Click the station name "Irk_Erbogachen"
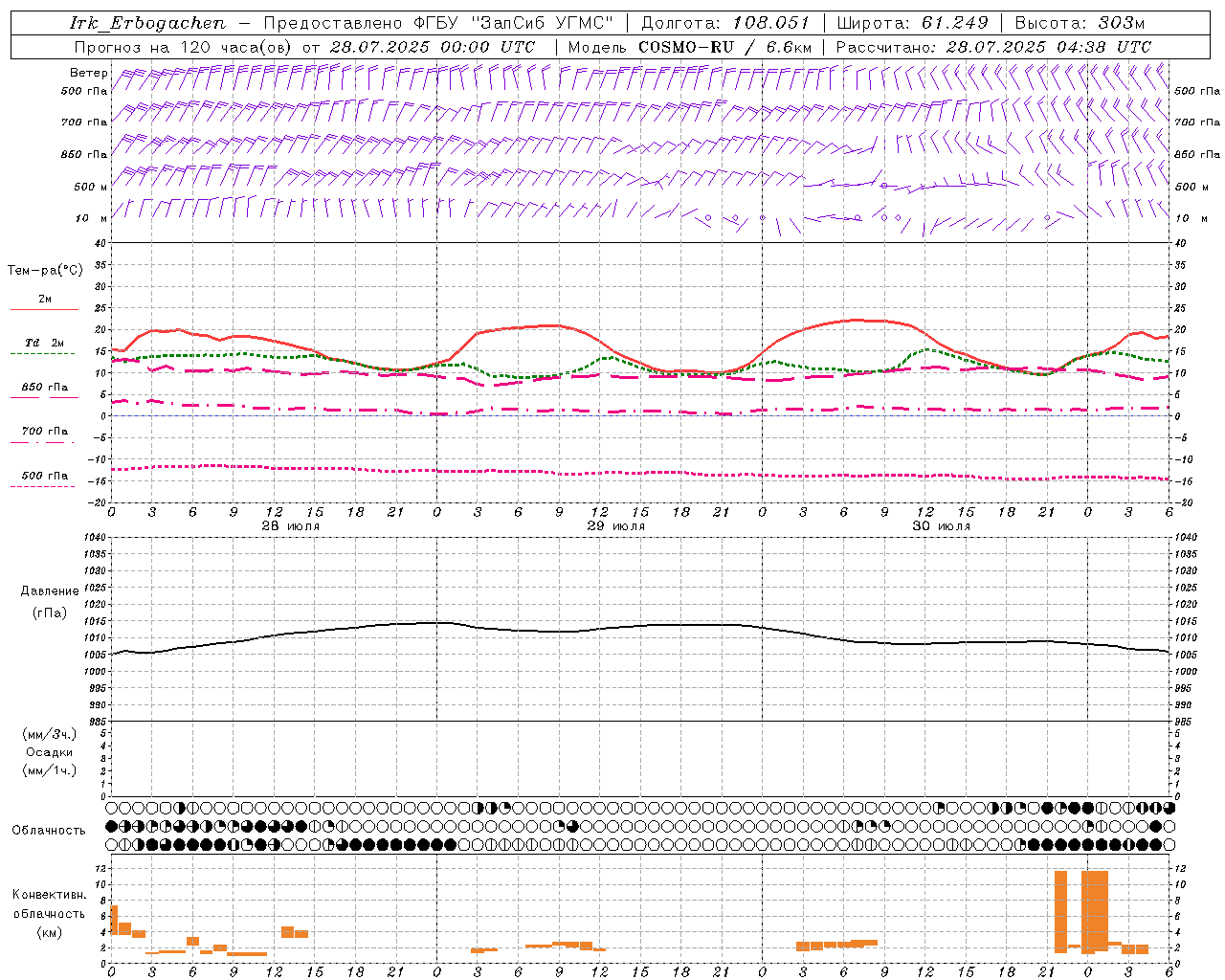 click(148, 23)
